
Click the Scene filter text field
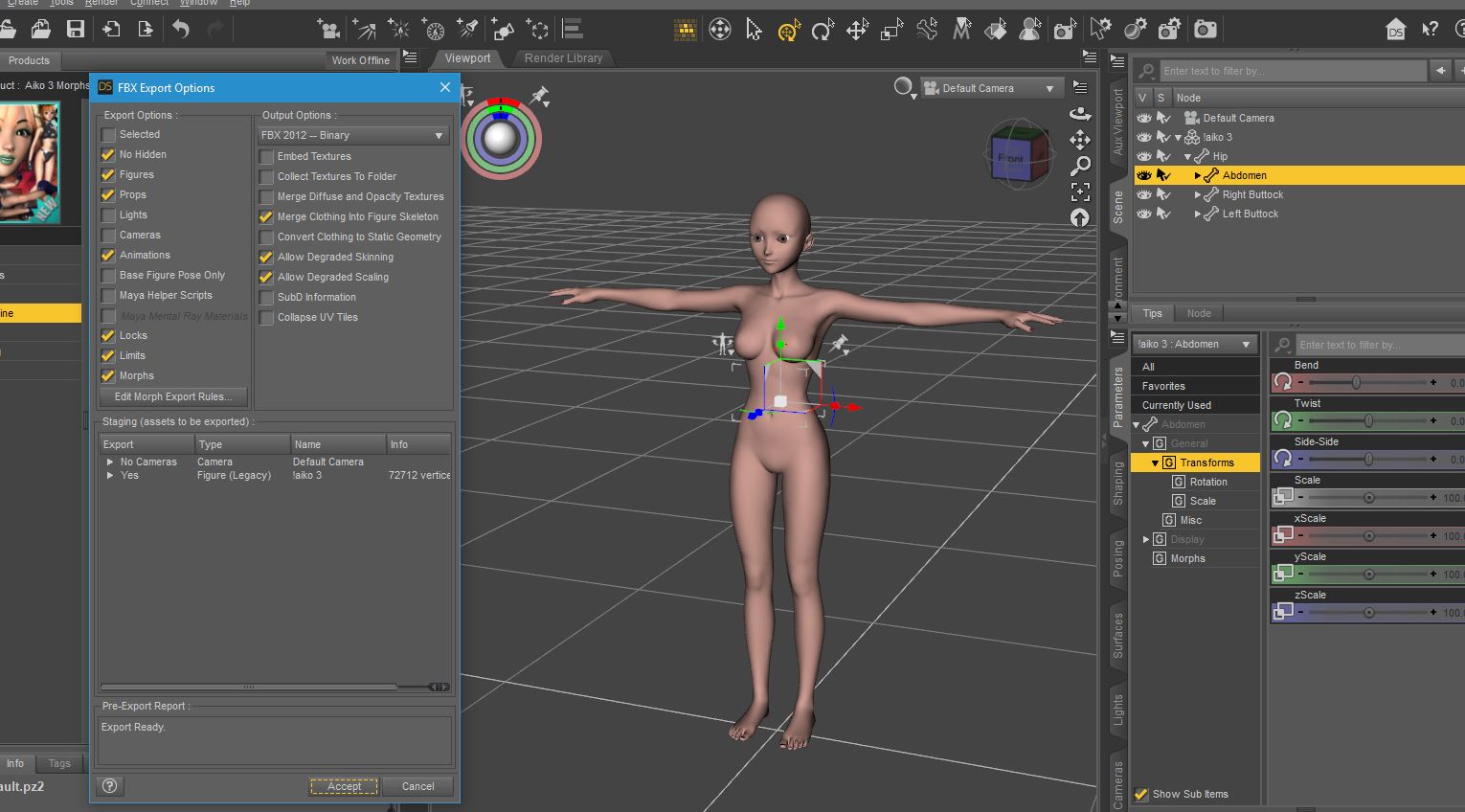pyautogui.click(x=1292, y=71)
